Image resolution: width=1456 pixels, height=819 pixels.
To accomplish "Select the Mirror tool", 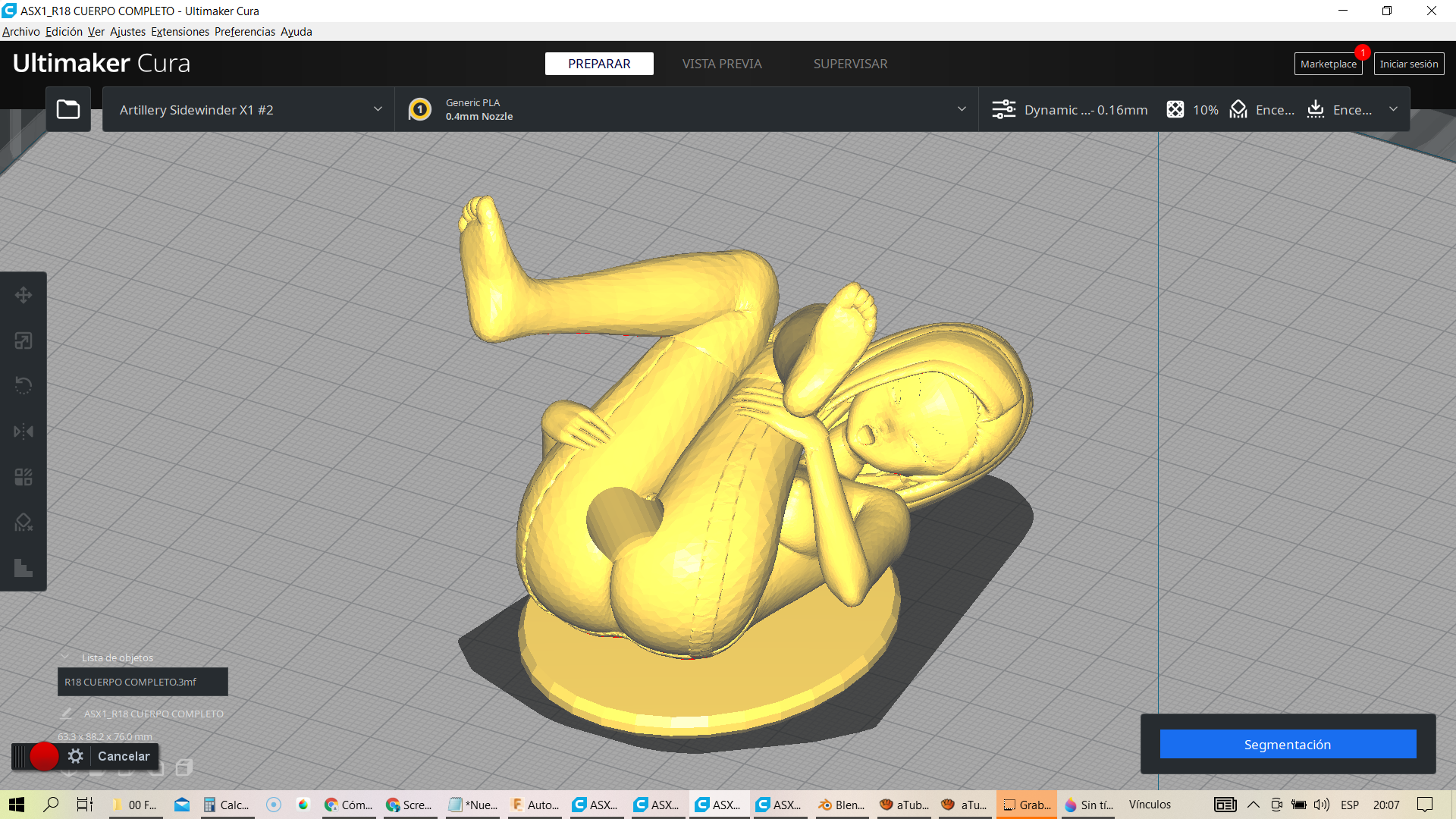I will 23,431.
